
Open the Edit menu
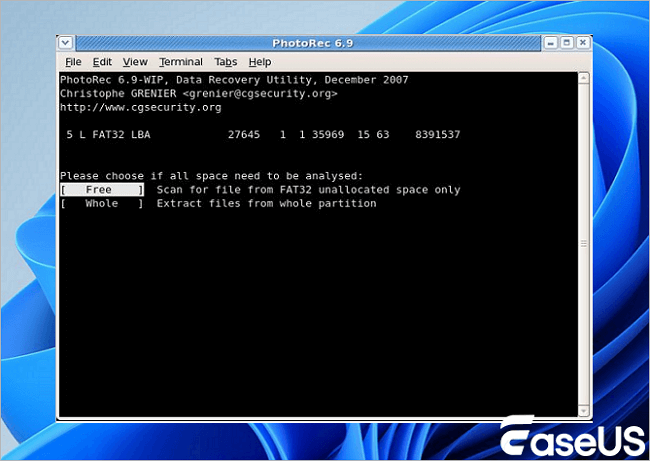tap(102, 62)
